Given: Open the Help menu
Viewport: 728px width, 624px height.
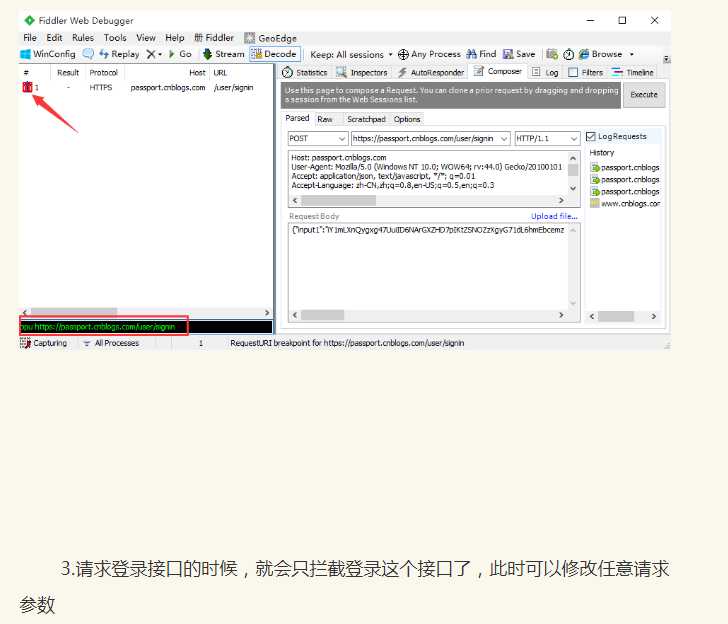Looking at the screenshot, I should [x=175, y=38].
